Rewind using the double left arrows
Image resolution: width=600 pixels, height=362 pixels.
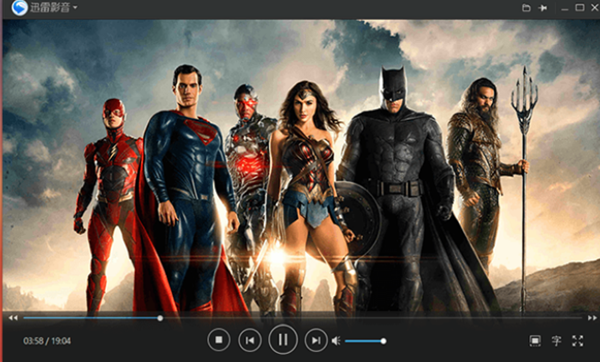13,318
